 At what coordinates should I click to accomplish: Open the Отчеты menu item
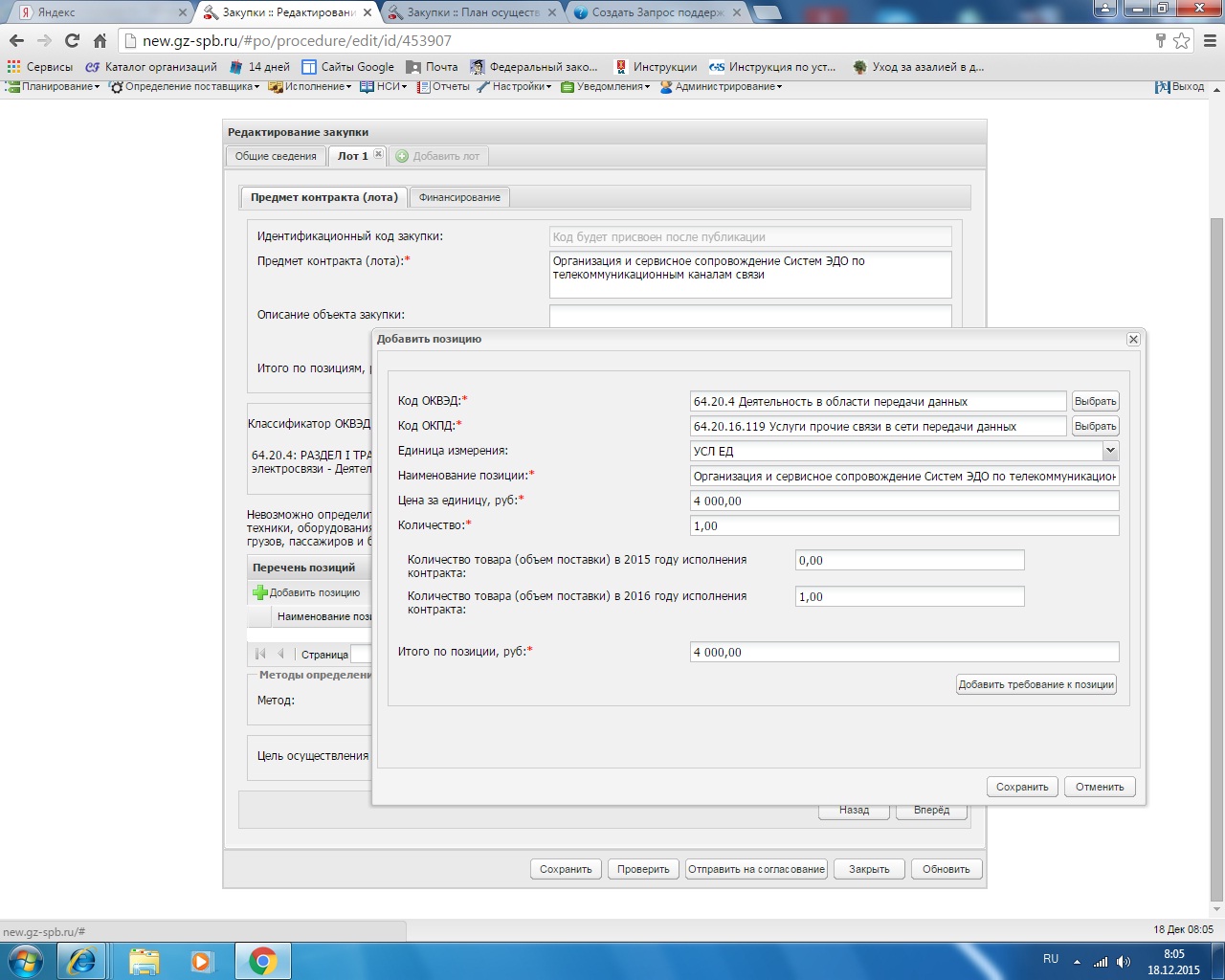443,86
